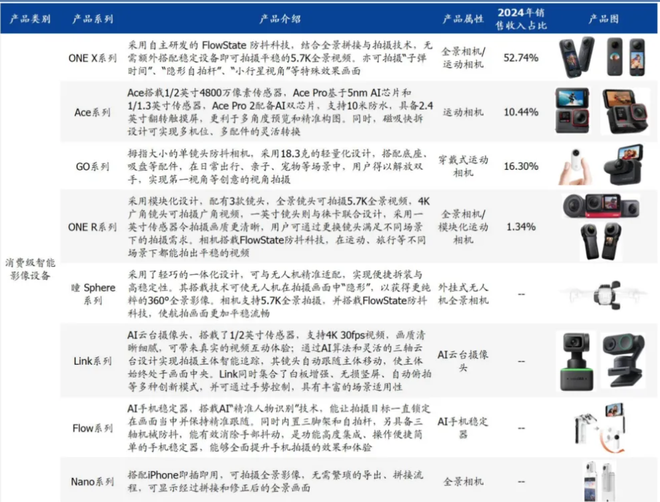The width and height of the screenshot is (660, 502).
Task: Click the ONE R series description text
Action: [279, 227]
